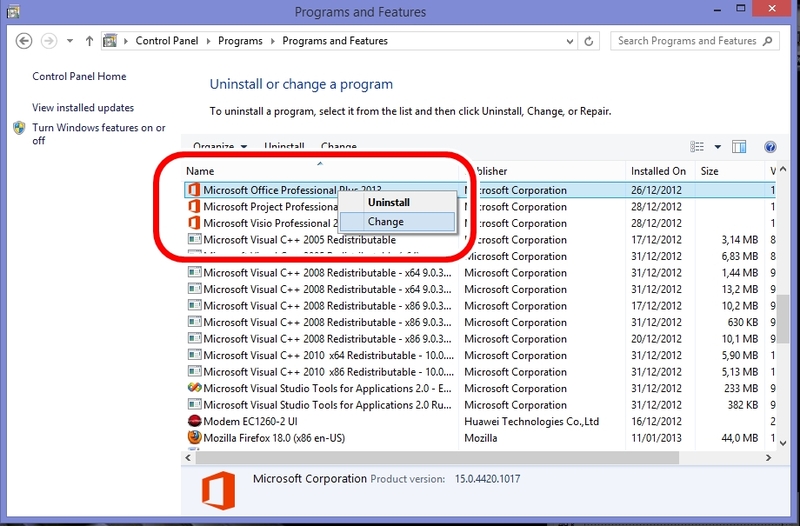Select Visual C++ 2010 x86 Redistributable row
This screenshot has height=526, width=800.
(479, 372)
